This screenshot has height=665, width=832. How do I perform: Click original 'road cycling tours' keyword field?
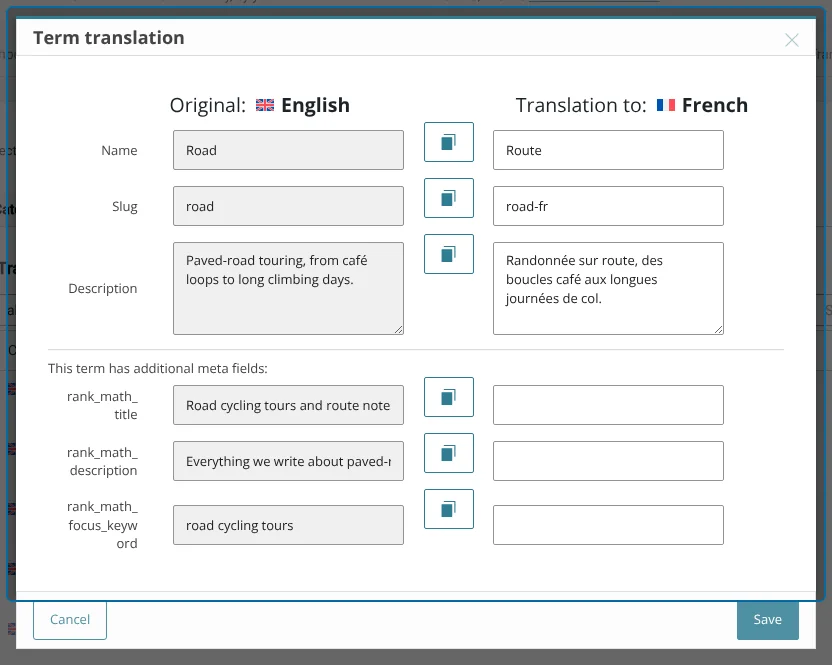click(288, 525)
